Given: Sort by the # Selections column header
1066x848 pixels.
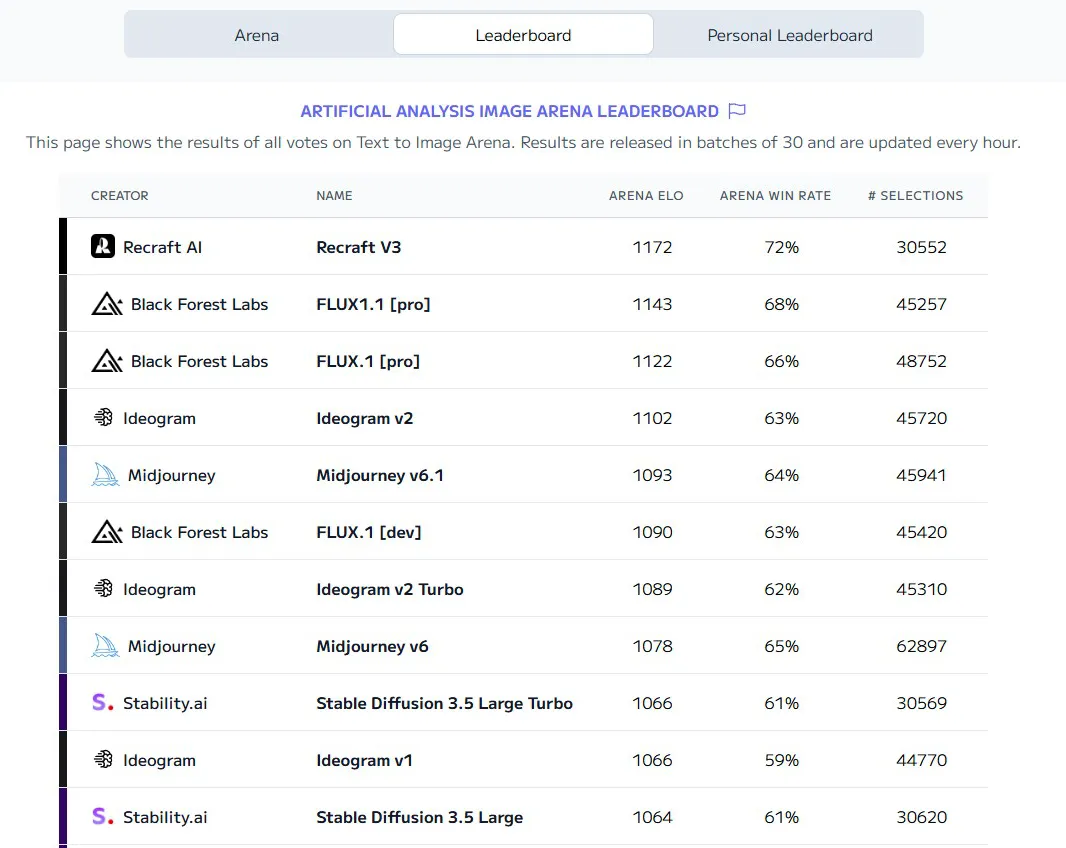Looking at the screenshot, I should (915, 196).
